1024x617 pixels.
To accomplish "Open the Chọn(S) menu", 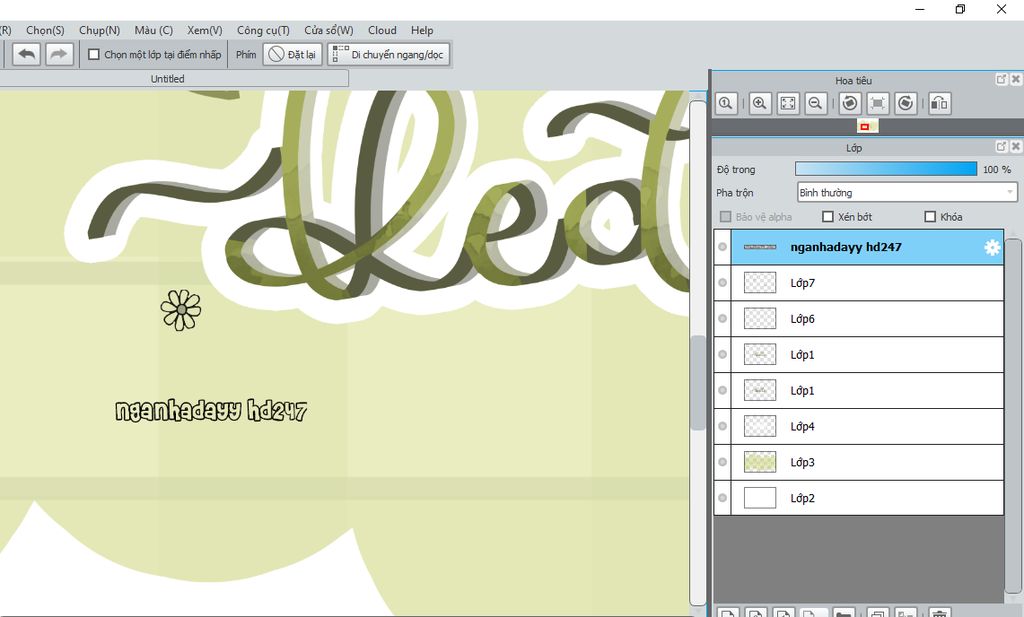I will (45, 30).
